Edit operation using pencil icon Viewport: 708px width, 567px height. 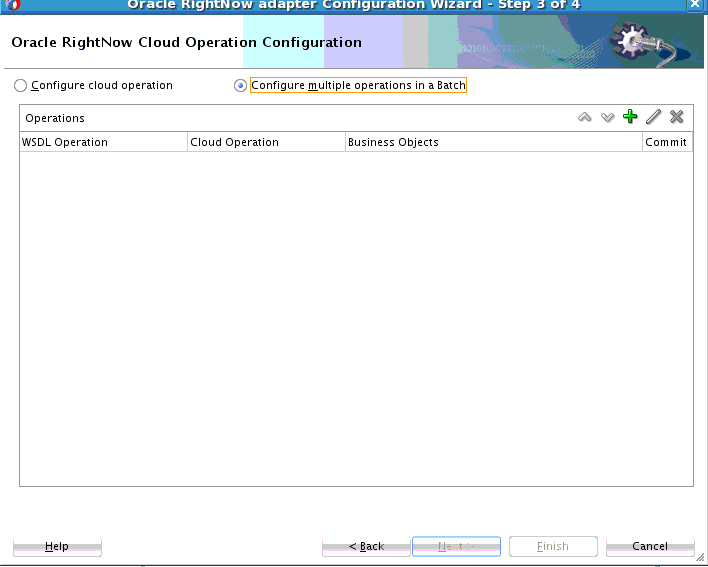(653, 116)
